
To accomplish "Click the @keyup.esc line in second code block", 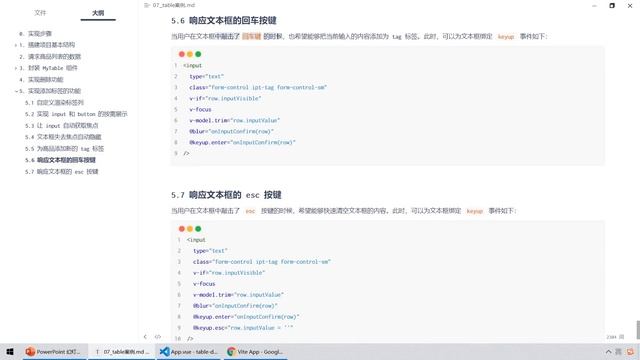I will [243, 328].
